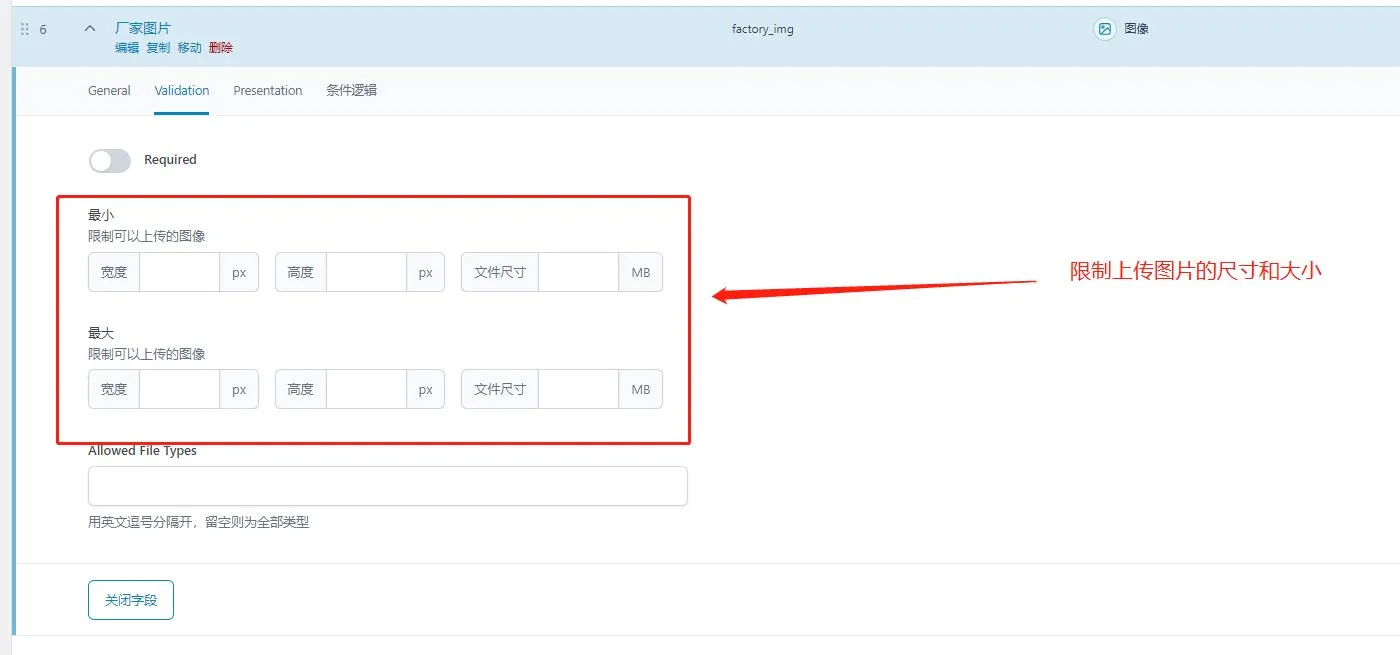Screen dimensions: 1400x655
Task: Click the image field type icon
Action: coord(1104,30)
